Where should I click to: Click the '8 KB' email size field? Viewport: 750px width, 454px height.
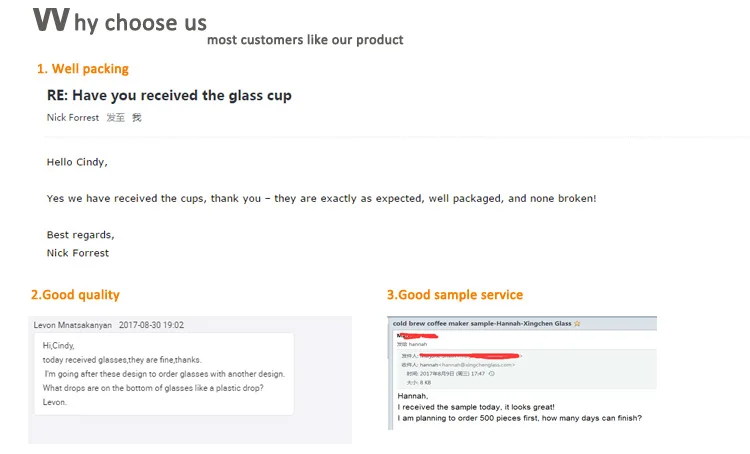(x=423, y=382)
